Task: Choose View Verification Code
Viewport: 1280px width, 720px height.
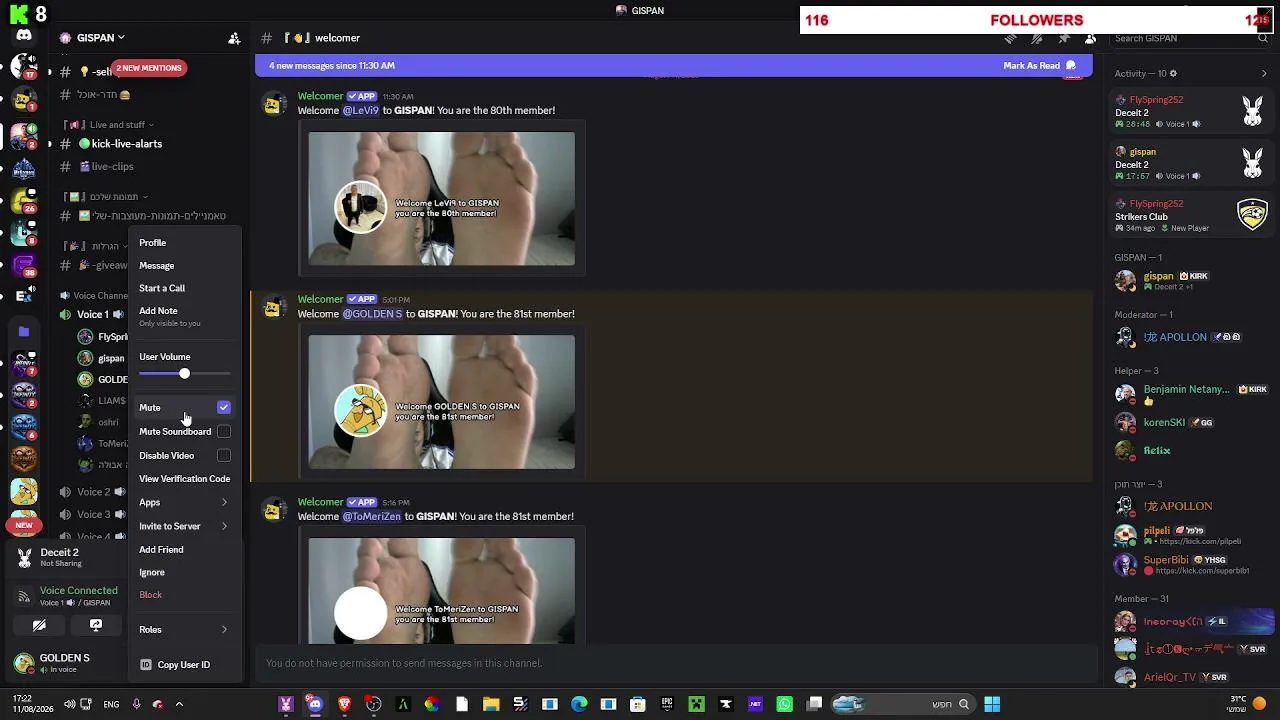Action: tap(185, 478)
